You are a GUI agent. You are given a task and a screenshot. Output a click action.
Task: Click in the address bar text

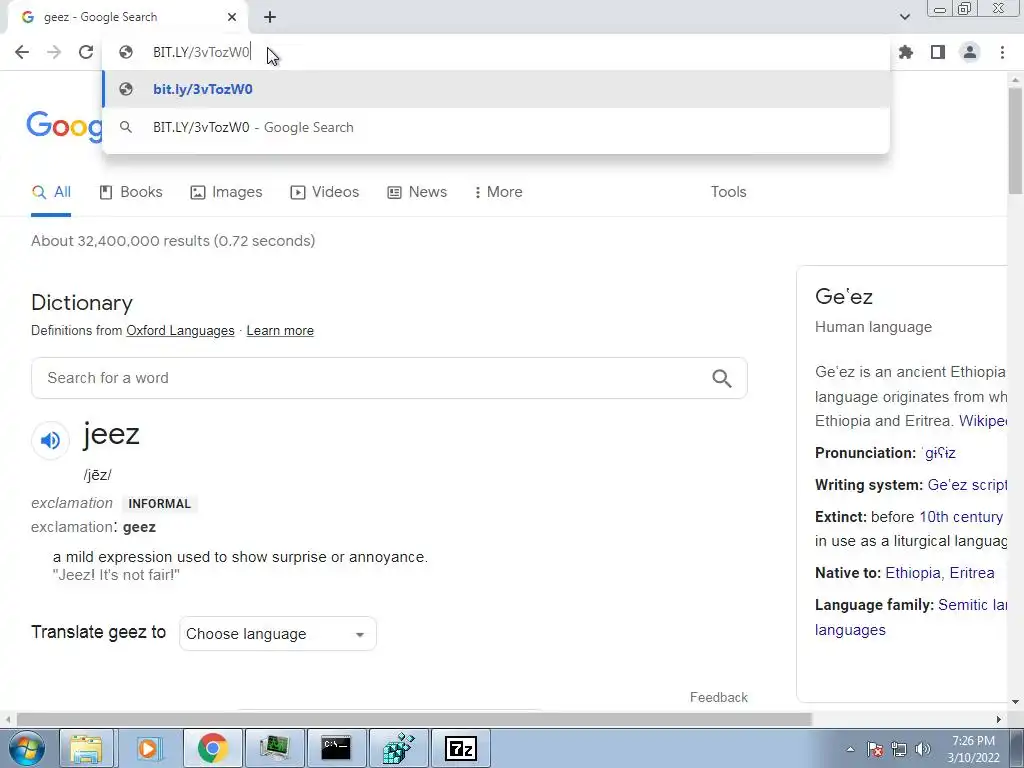[201, 52]
